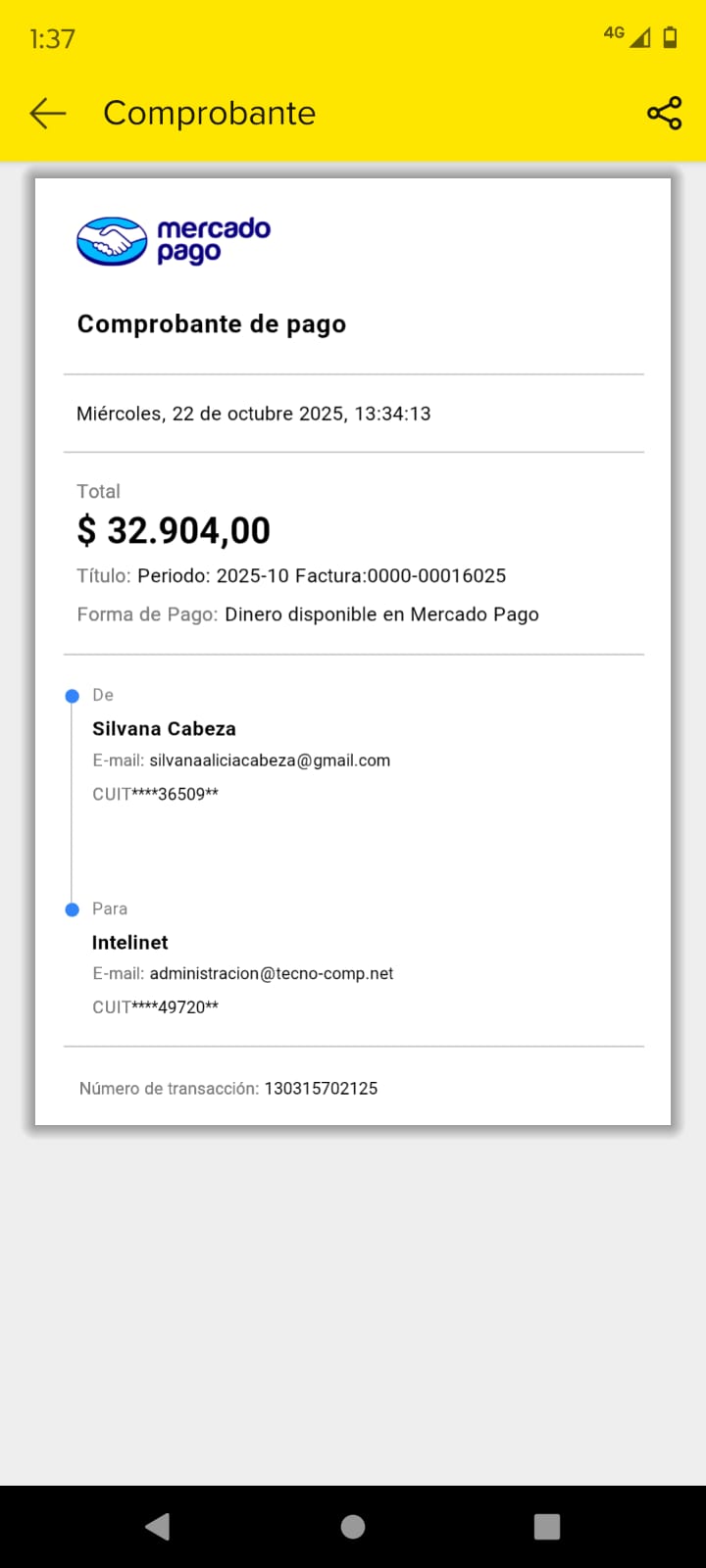This screenshot has height=1568, width=706.
Task: Tap the 4G signal indicator
Action: 626,36
